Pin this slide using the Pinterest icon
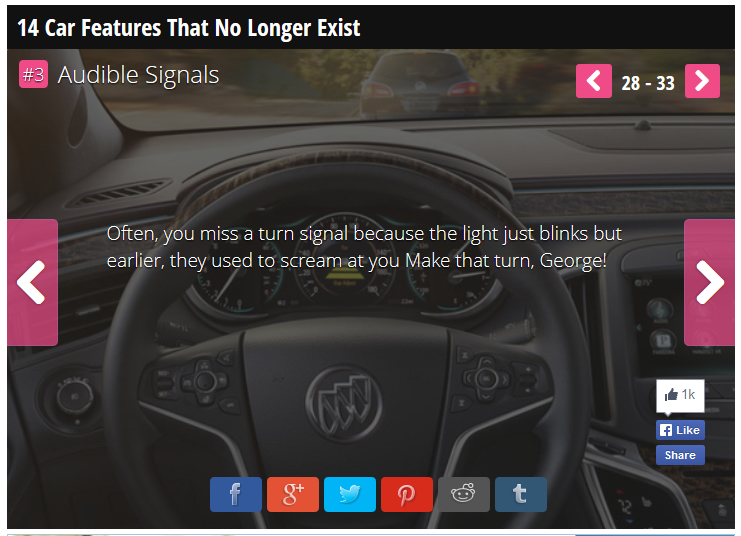 click(x=407, y=494)
